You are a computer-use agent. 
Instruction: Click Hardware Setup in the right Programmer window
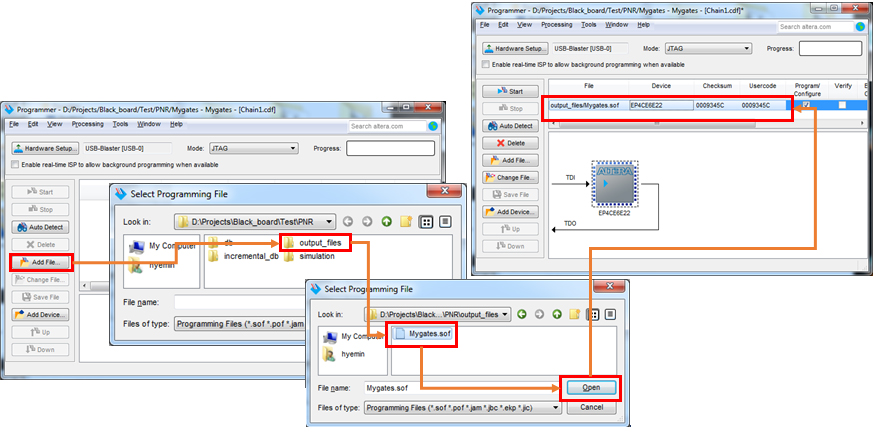516,49
